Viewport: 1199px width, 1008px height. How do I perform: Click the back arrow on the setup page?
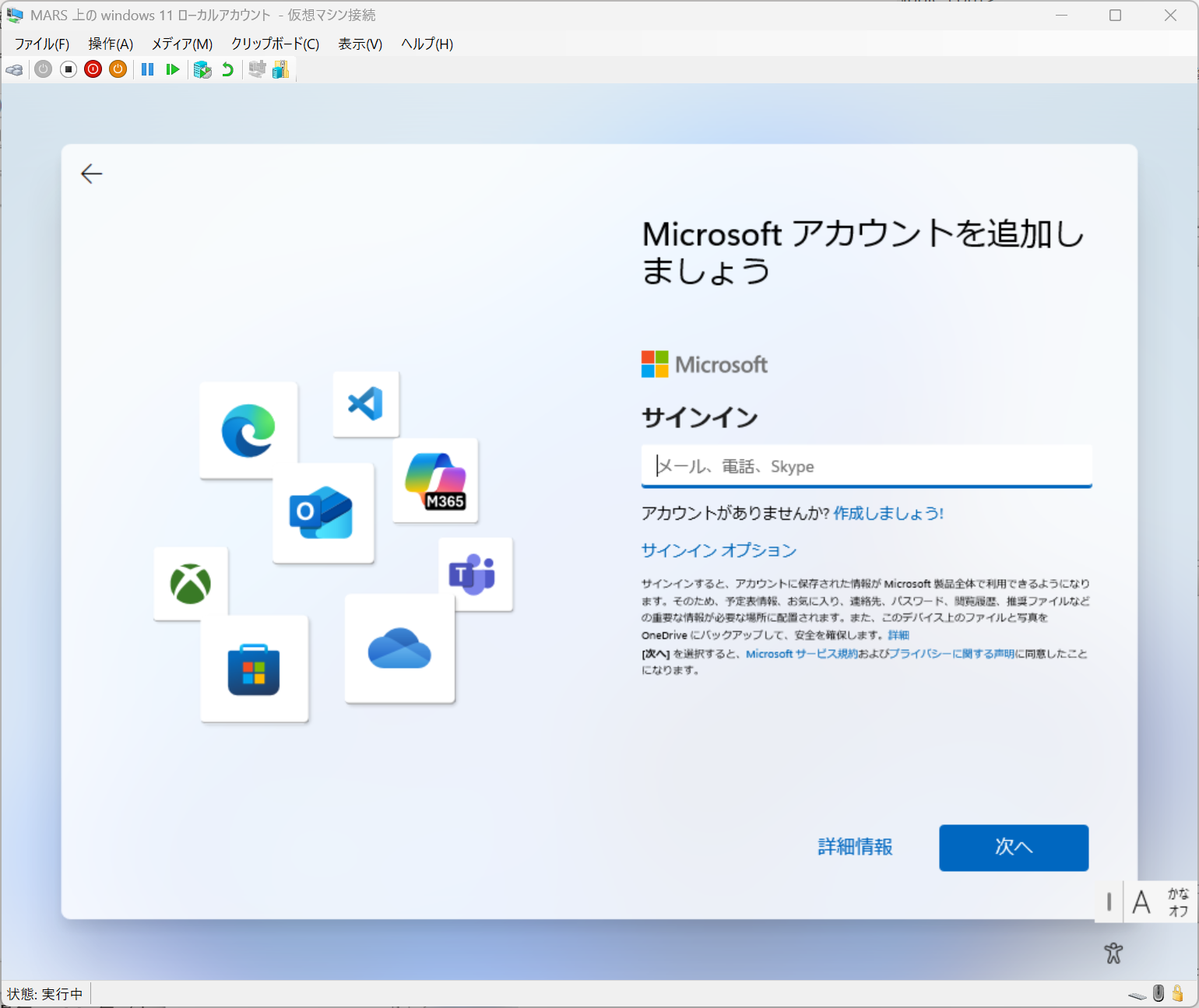(x=92, y=174)
